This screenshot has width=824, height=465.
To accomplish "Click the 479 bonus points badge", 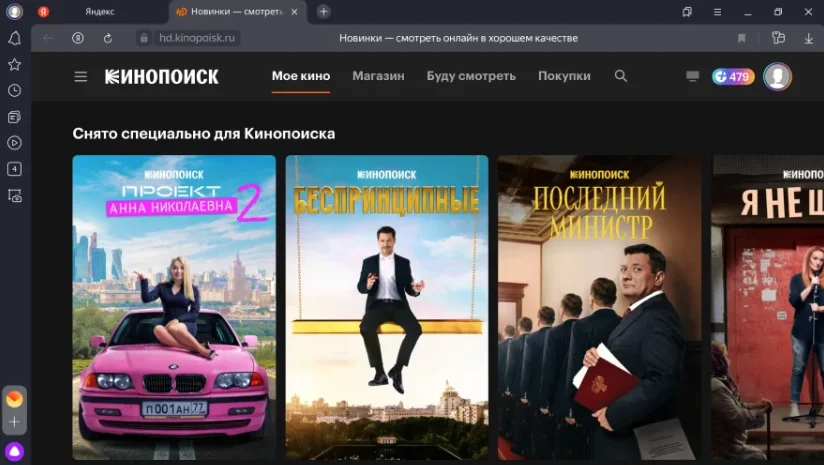I will (x=733, y=77).
